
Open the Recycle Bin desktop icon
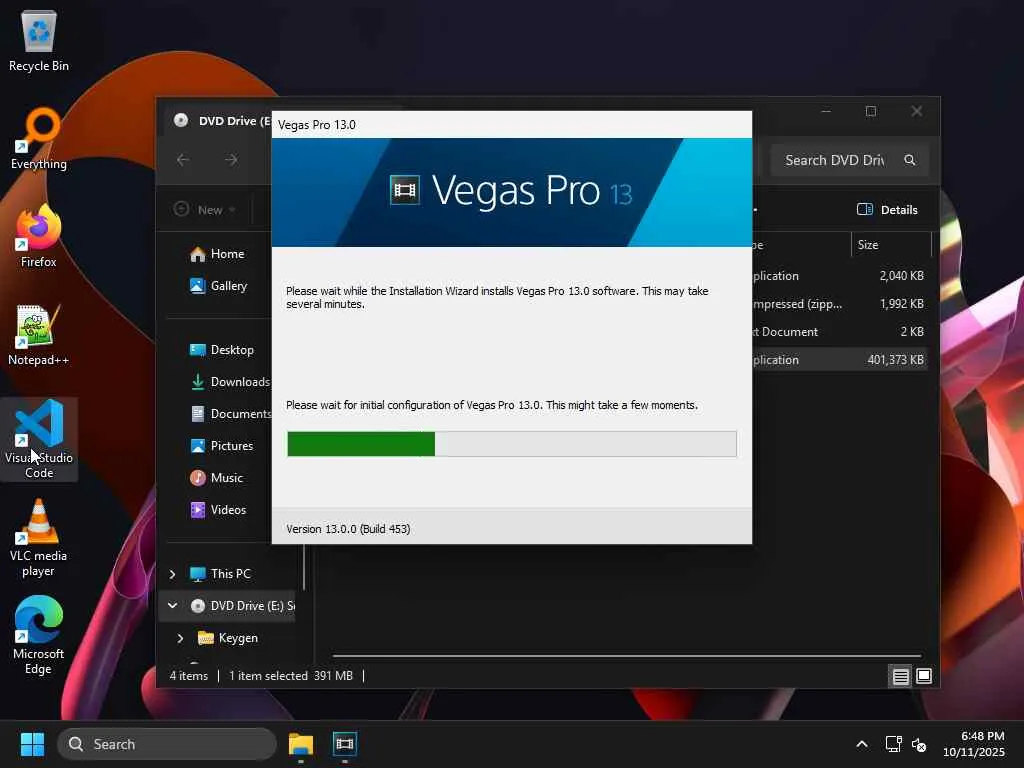point(39,40)
